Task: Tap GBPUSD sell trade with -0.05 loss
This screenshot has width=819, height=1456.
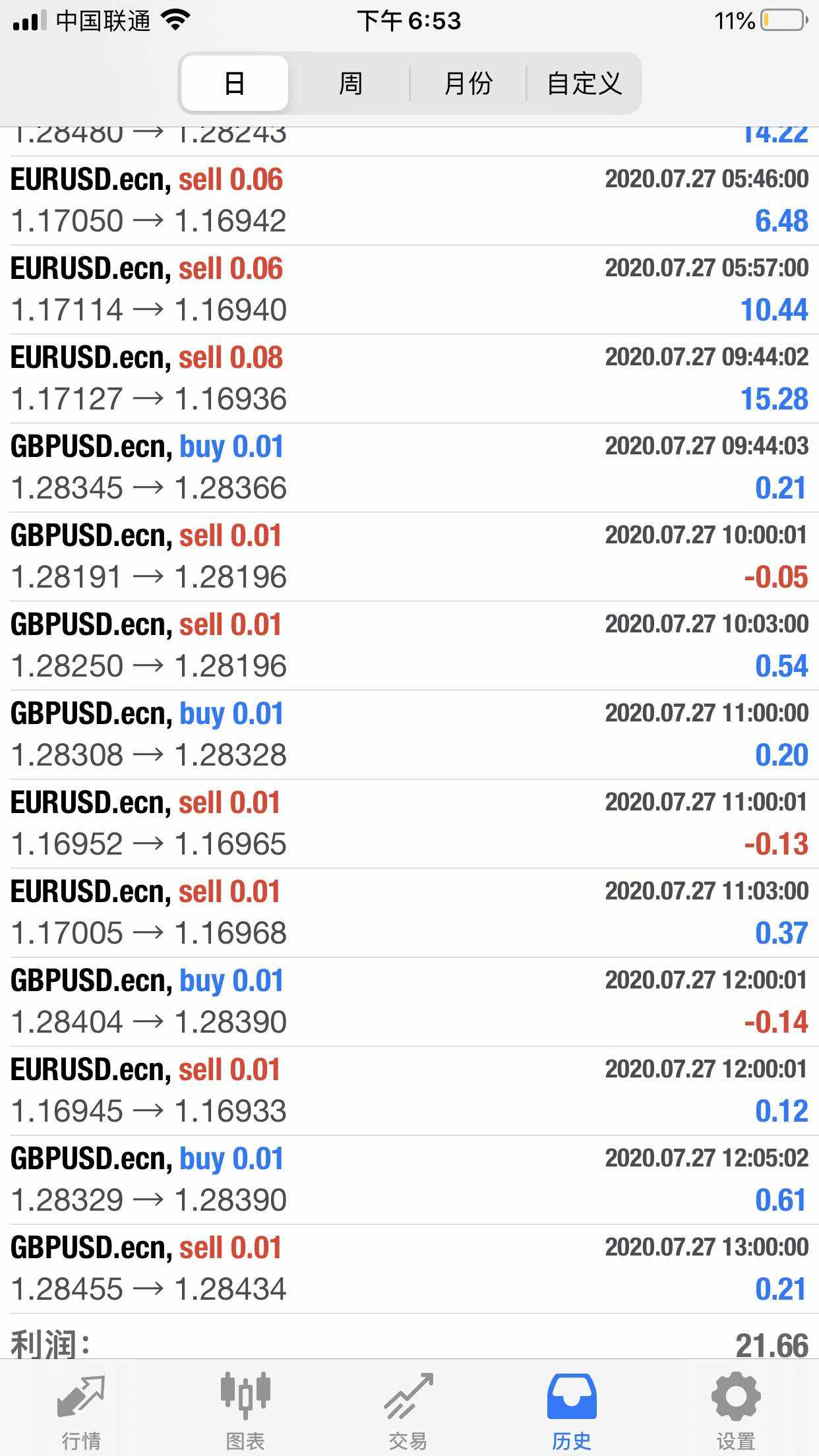Action: click(x=409, y=557)
